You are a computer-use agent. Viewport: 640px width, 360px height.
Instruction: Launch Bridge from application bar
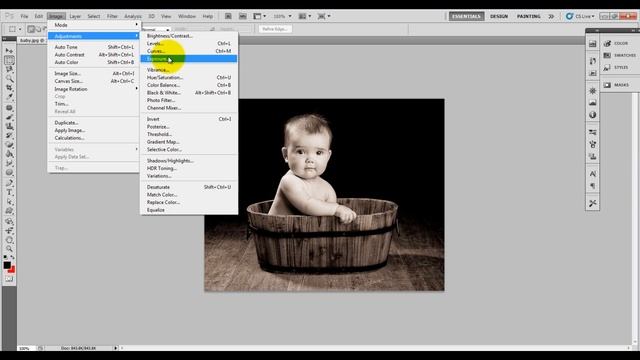click(228, 16)
